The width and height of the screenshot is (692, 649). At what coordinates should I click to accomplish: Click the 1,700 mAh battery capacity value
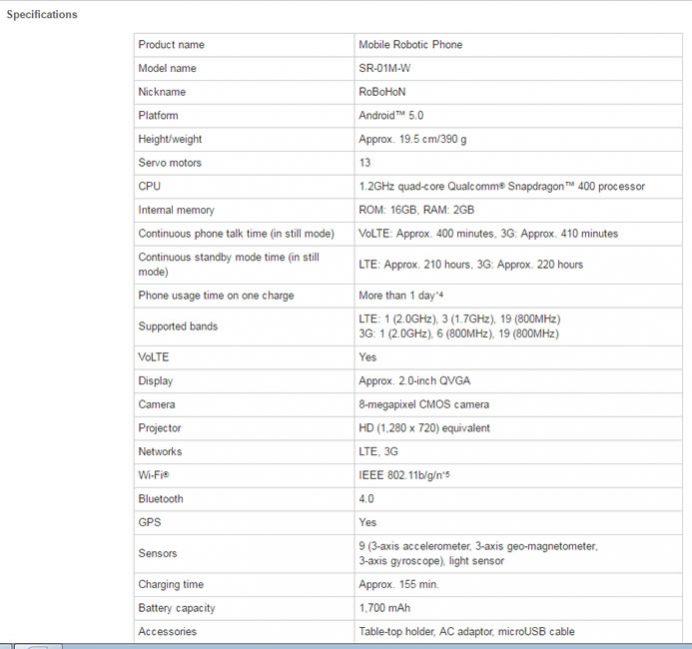pos(384,608)
